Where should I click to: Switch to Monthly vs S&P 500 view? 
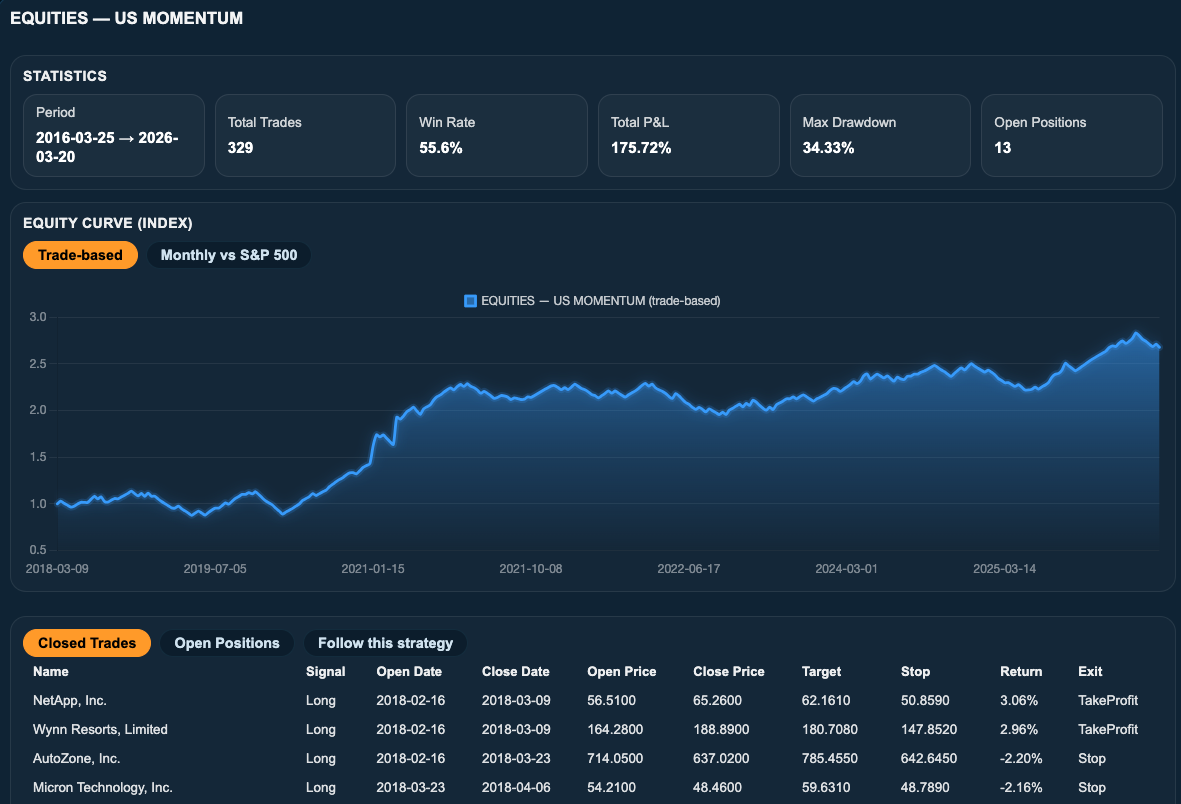click(x=229, y=255)
